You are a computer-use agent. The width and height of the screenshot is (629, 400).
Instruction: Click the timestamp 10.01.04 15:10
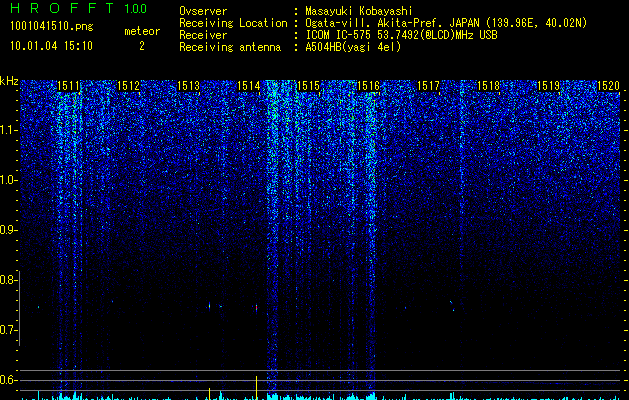(x=52, y=46)
